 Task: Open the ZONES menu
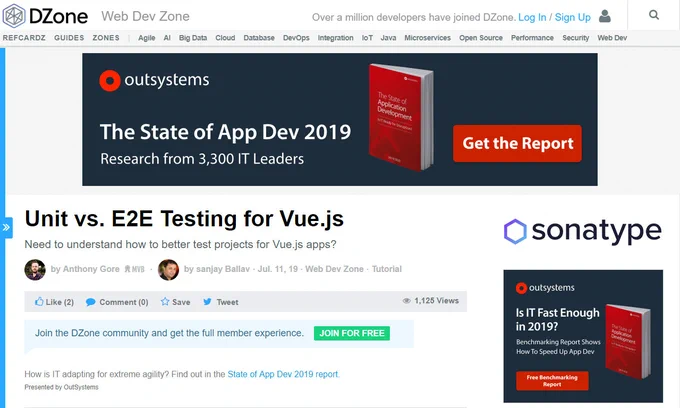(x=106, y=38)
